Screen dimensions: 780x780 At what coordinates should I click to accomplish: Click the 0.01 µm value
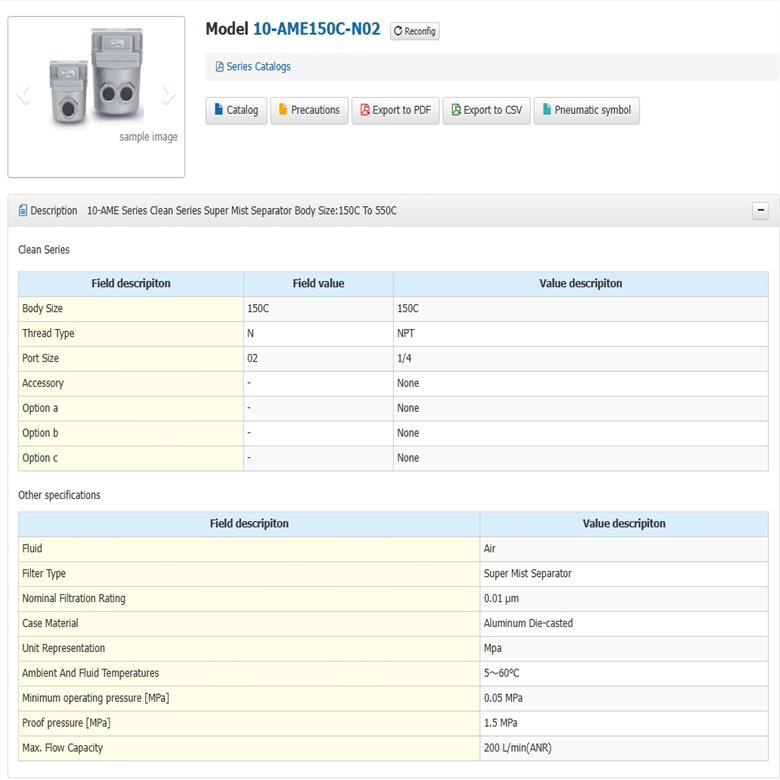tap(501, 598)
